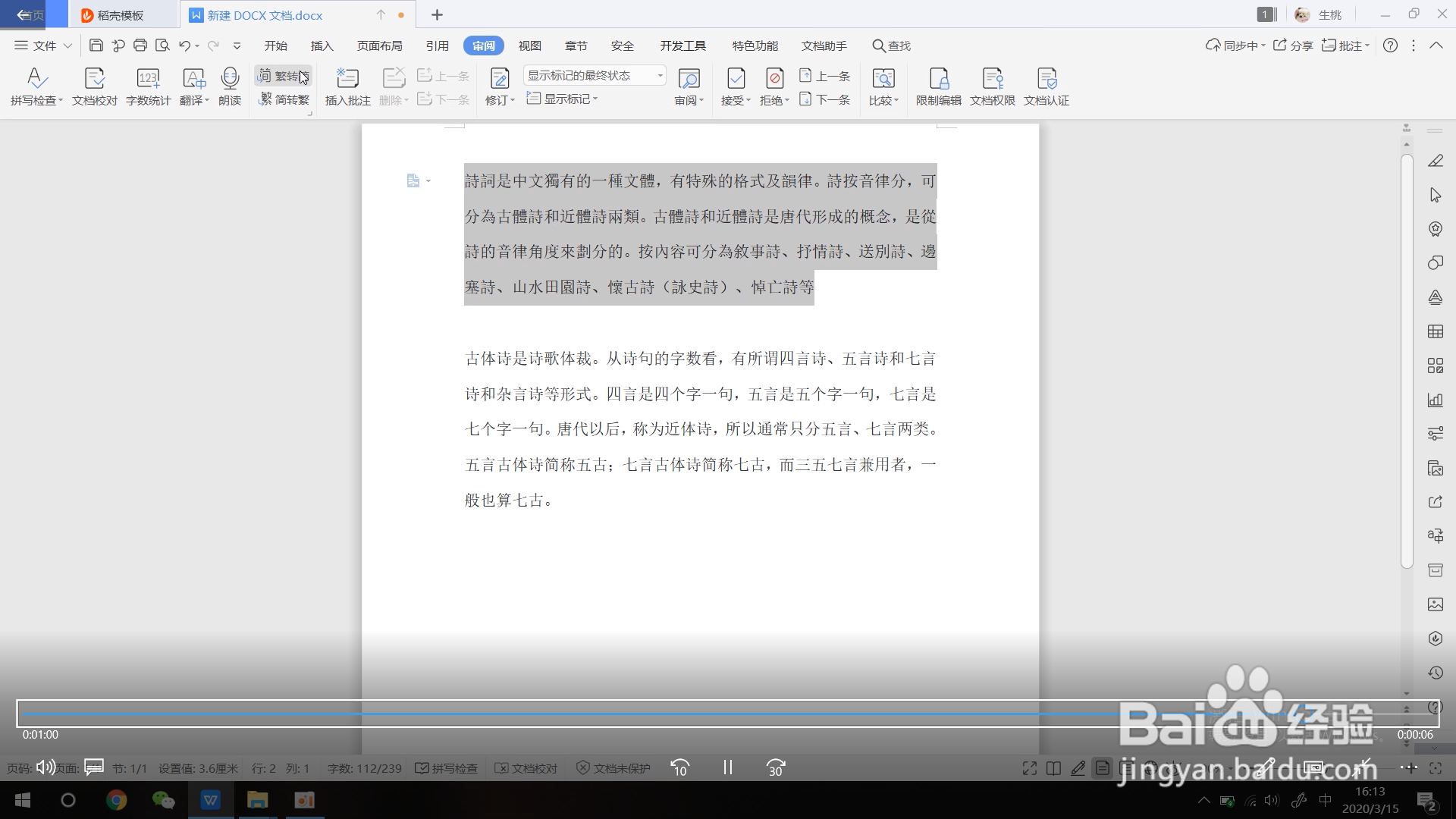Click the 修订 track changes icon

pyautogui.click(x=499, y=78)
